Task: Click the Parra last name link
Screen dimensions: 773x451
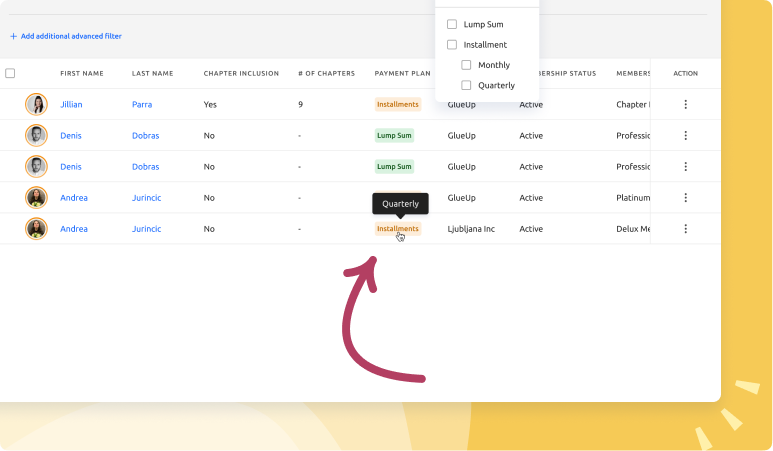Action: 142,104
